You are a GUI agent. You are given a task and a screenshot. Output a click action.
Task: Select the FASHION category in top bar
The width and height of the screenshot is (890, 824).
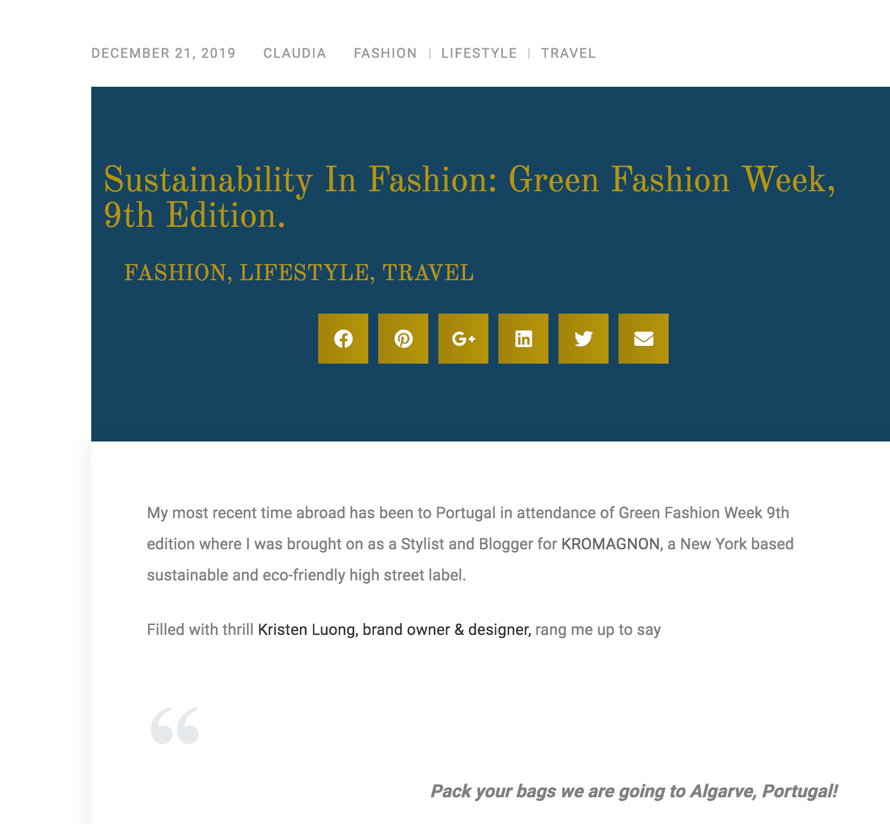point(385,54)
